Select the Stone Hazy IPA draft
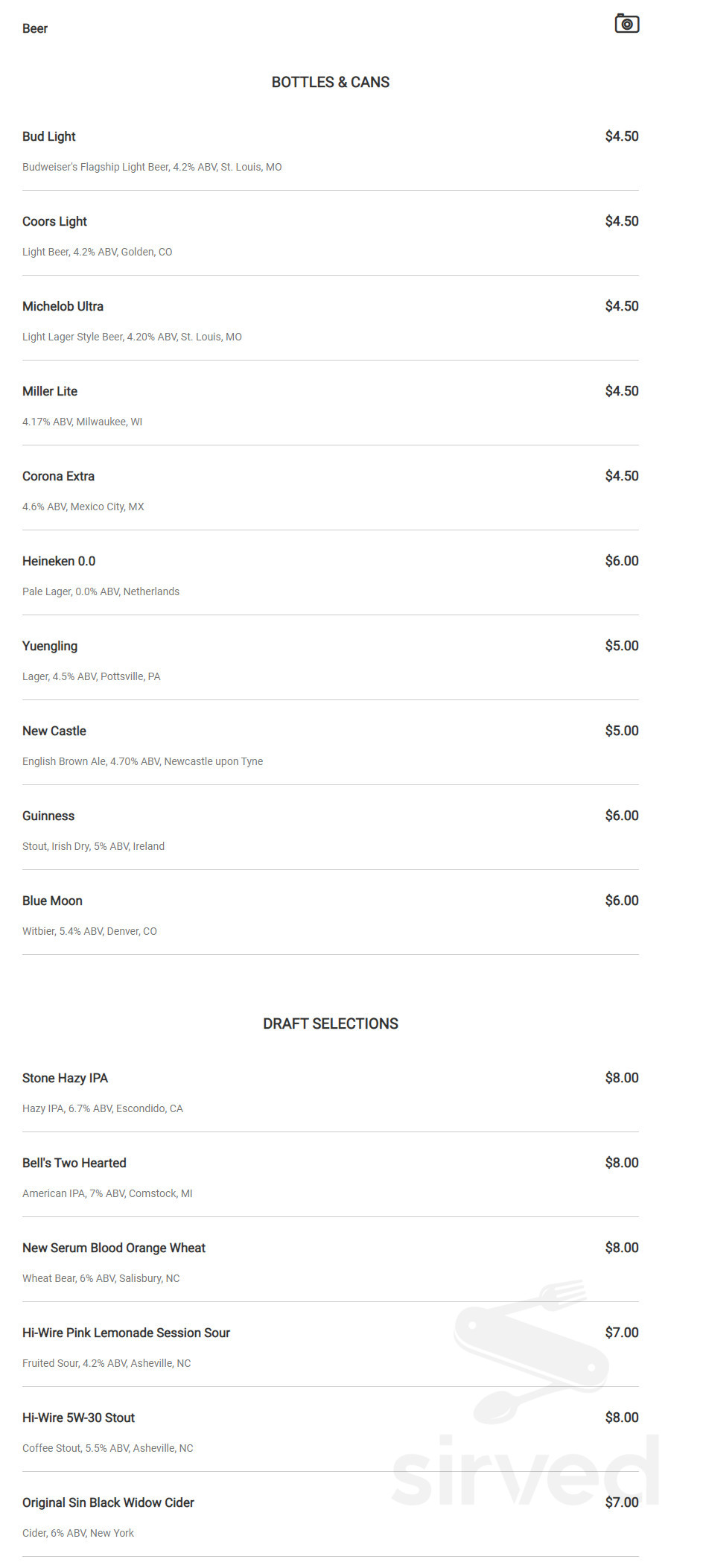 point(65,1078)
